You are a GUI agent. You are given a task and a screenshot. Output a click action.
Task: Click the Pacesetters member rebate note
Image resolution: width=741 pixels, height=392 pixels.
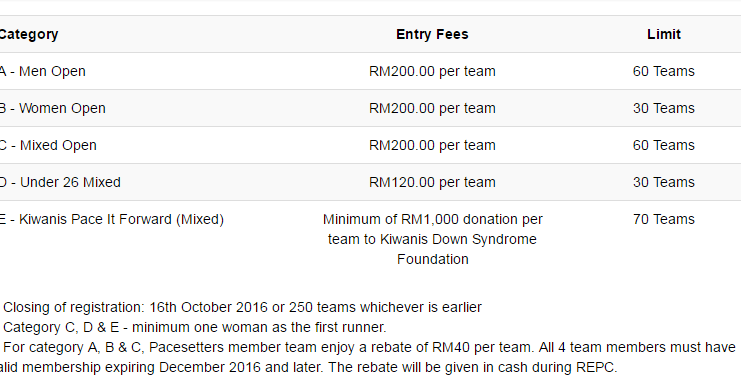(x=368, y=357)
